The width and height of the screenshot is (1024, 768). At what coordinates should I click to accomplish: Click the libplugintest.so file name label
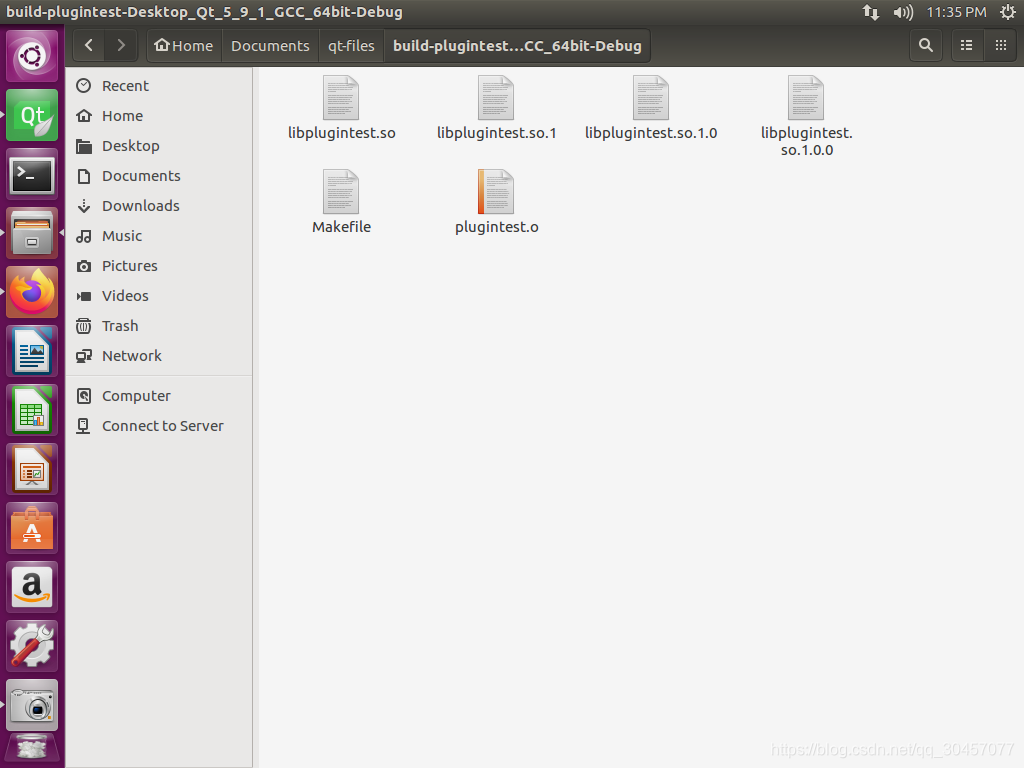[x=342, y=133]
